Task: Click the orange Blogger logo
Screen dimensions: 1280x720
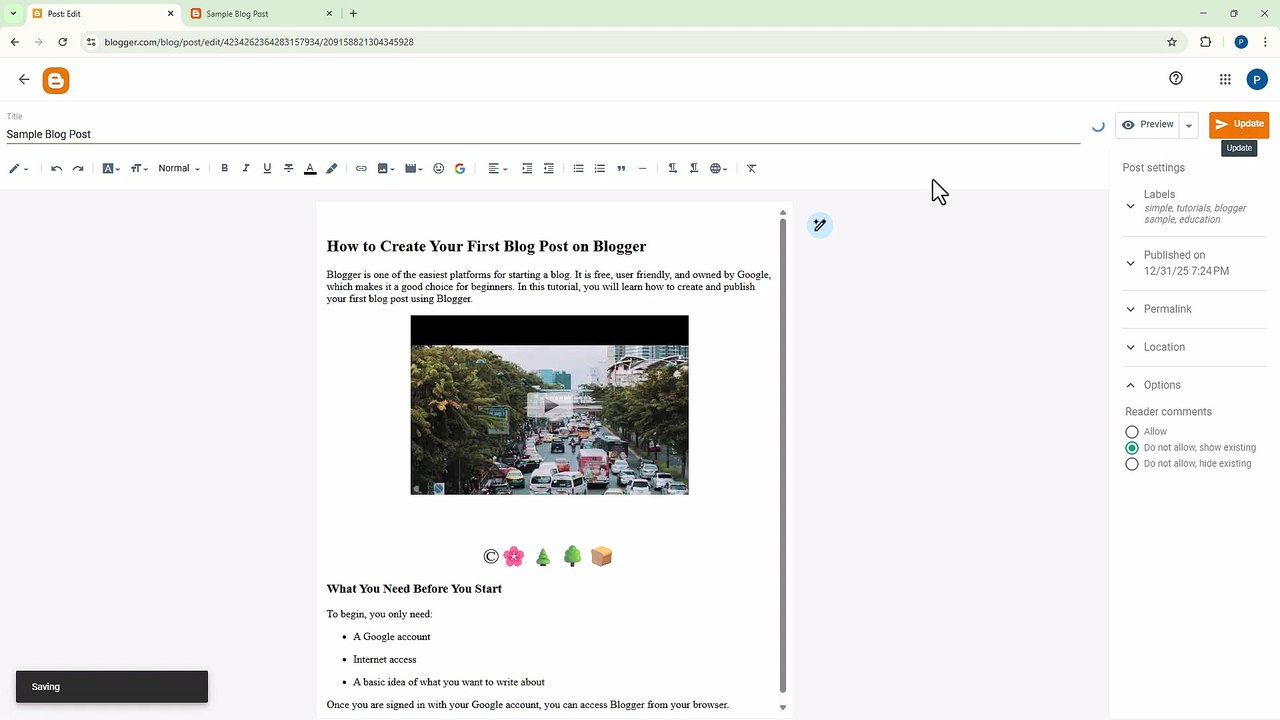Action: point(56,81)
